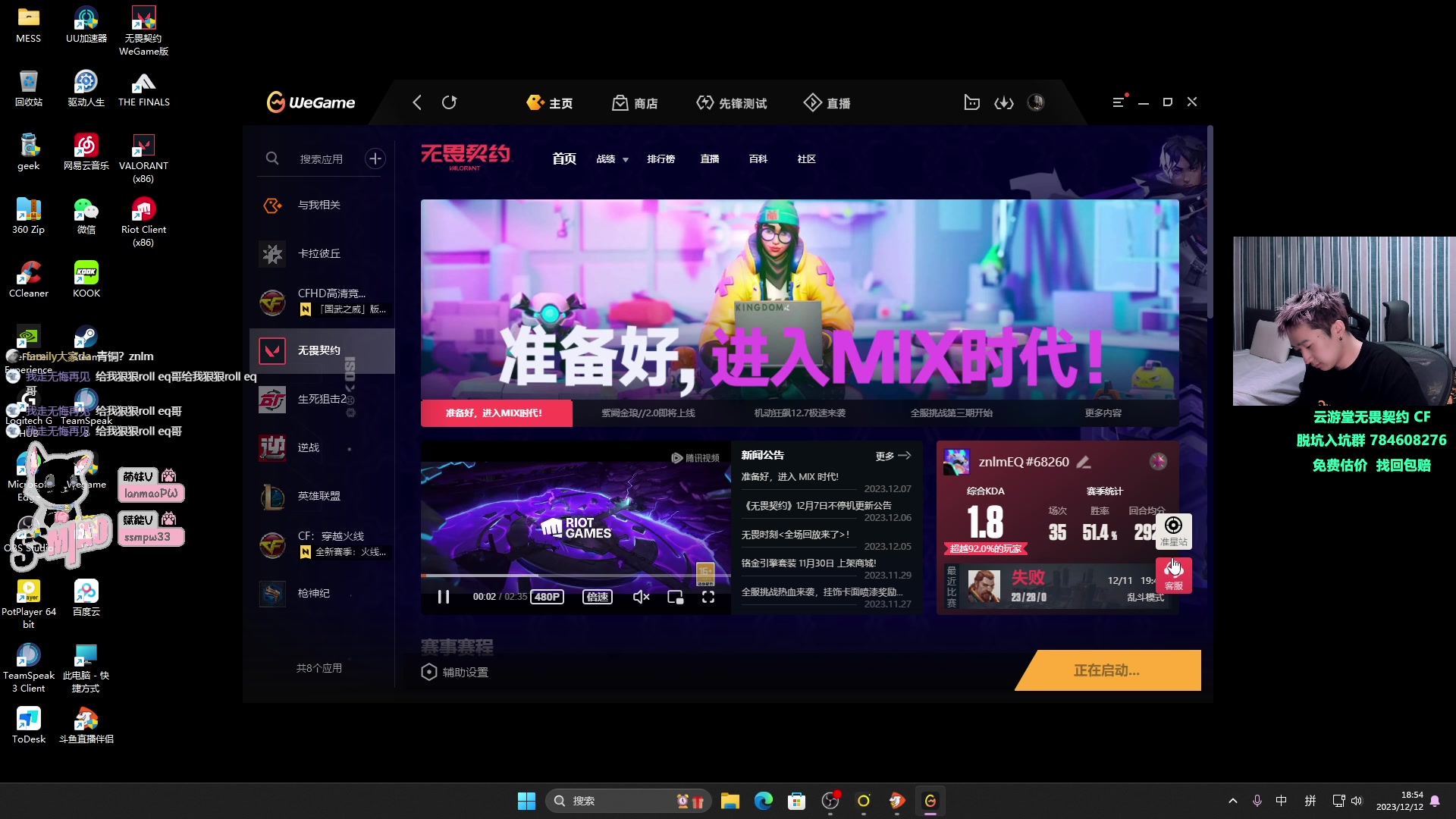Viewport: 1456px width, 819px height.
Task: Open the PotPlayer 64 bit desktop icon
Action: (29, 604)
